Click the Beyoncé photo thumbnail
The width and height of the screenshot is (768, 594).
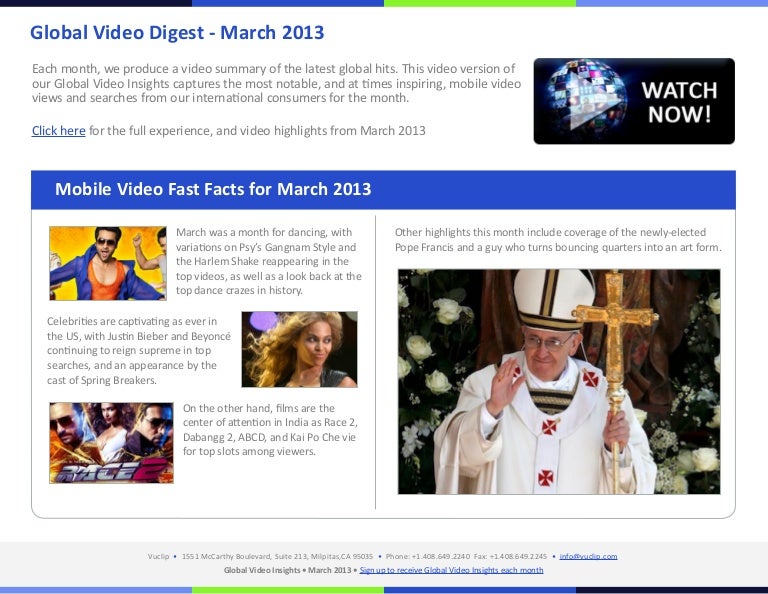[299, 349]
